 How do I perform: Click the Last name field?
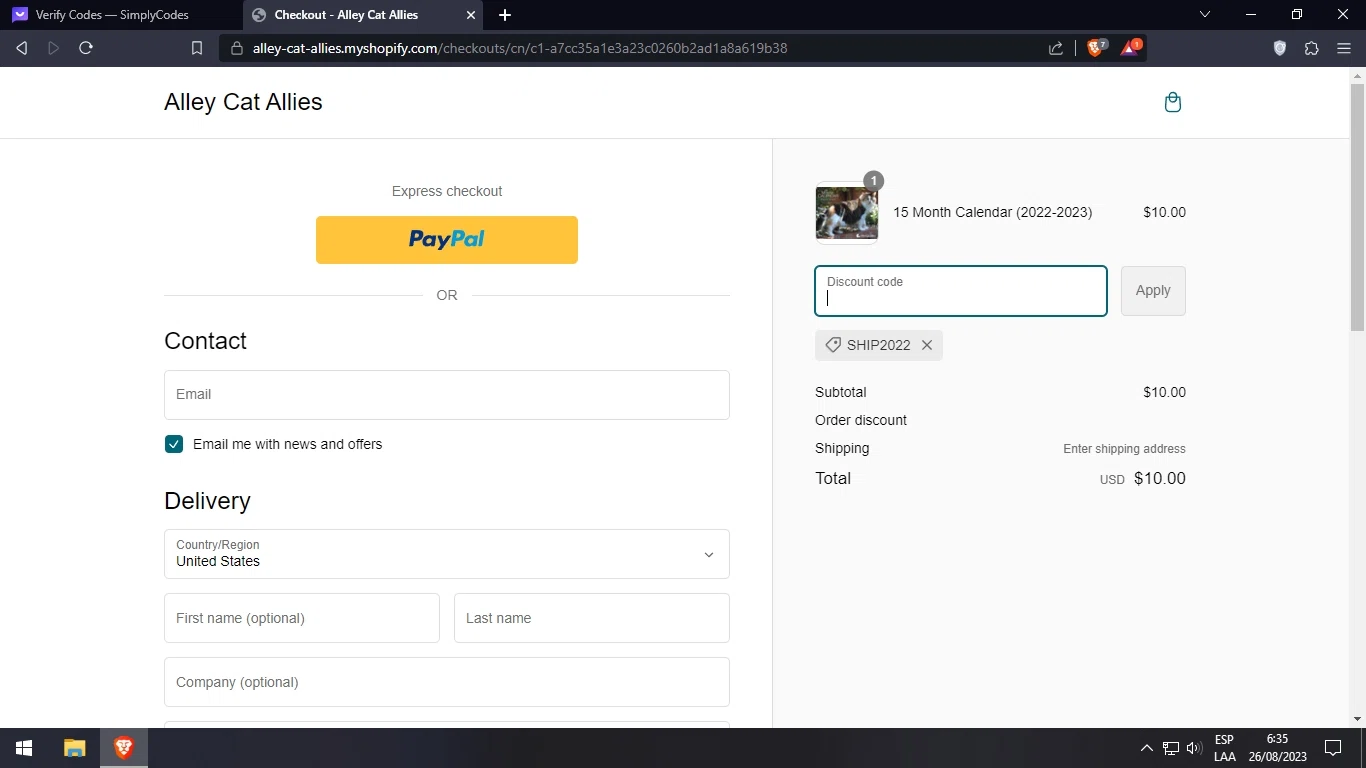click(592, 618)
